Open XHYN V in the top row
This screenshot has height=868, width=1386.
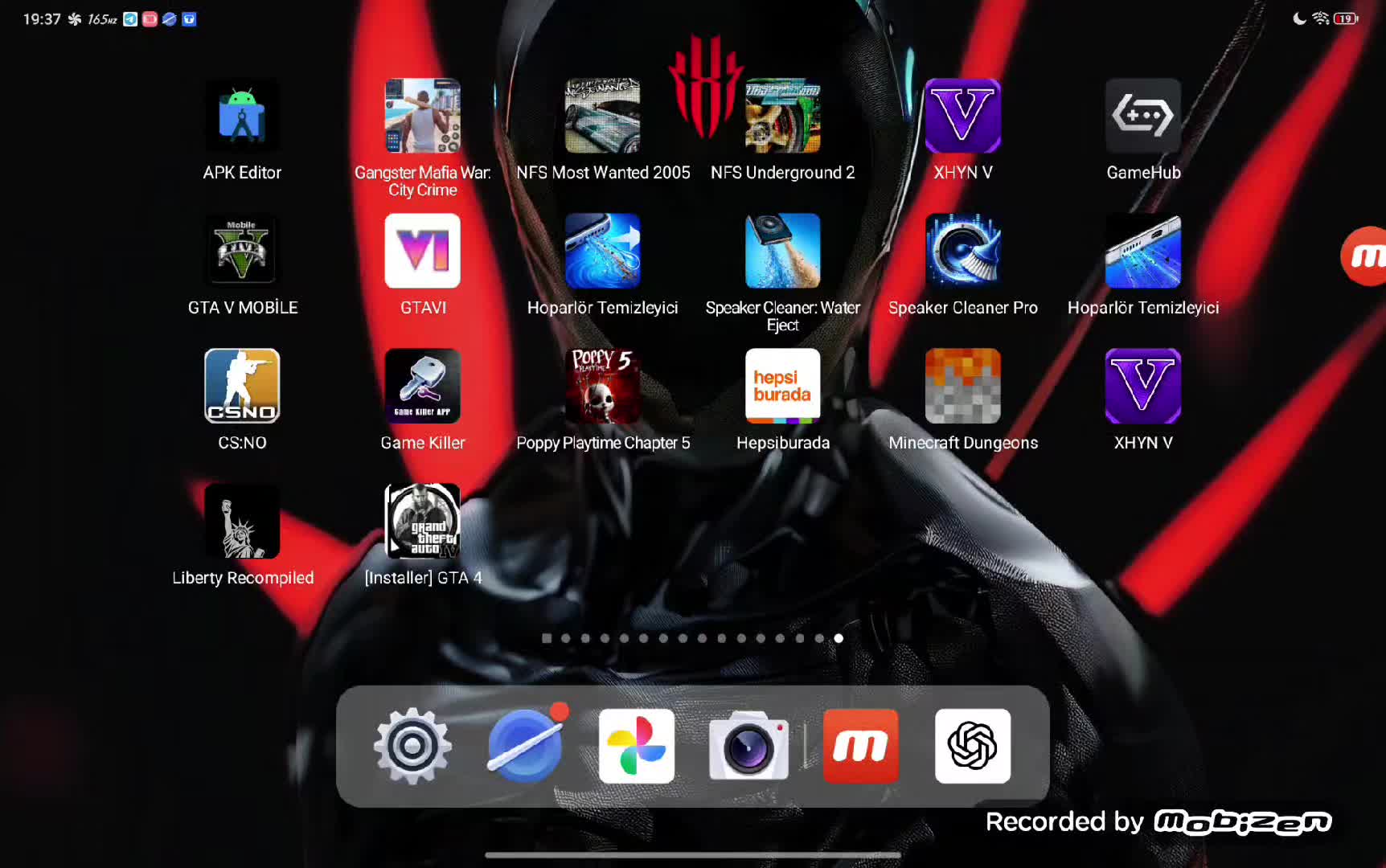point(963,116)
